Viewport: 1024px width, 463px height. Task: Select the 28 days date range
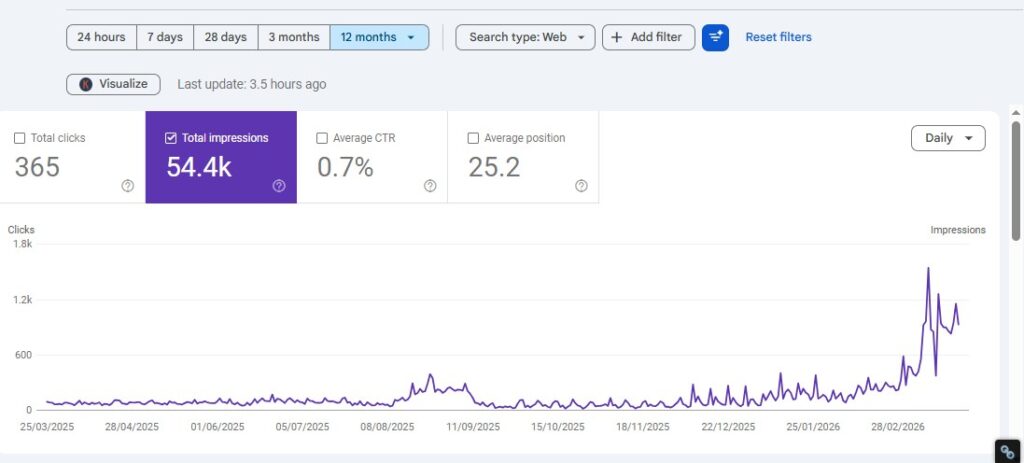(225, 37)
